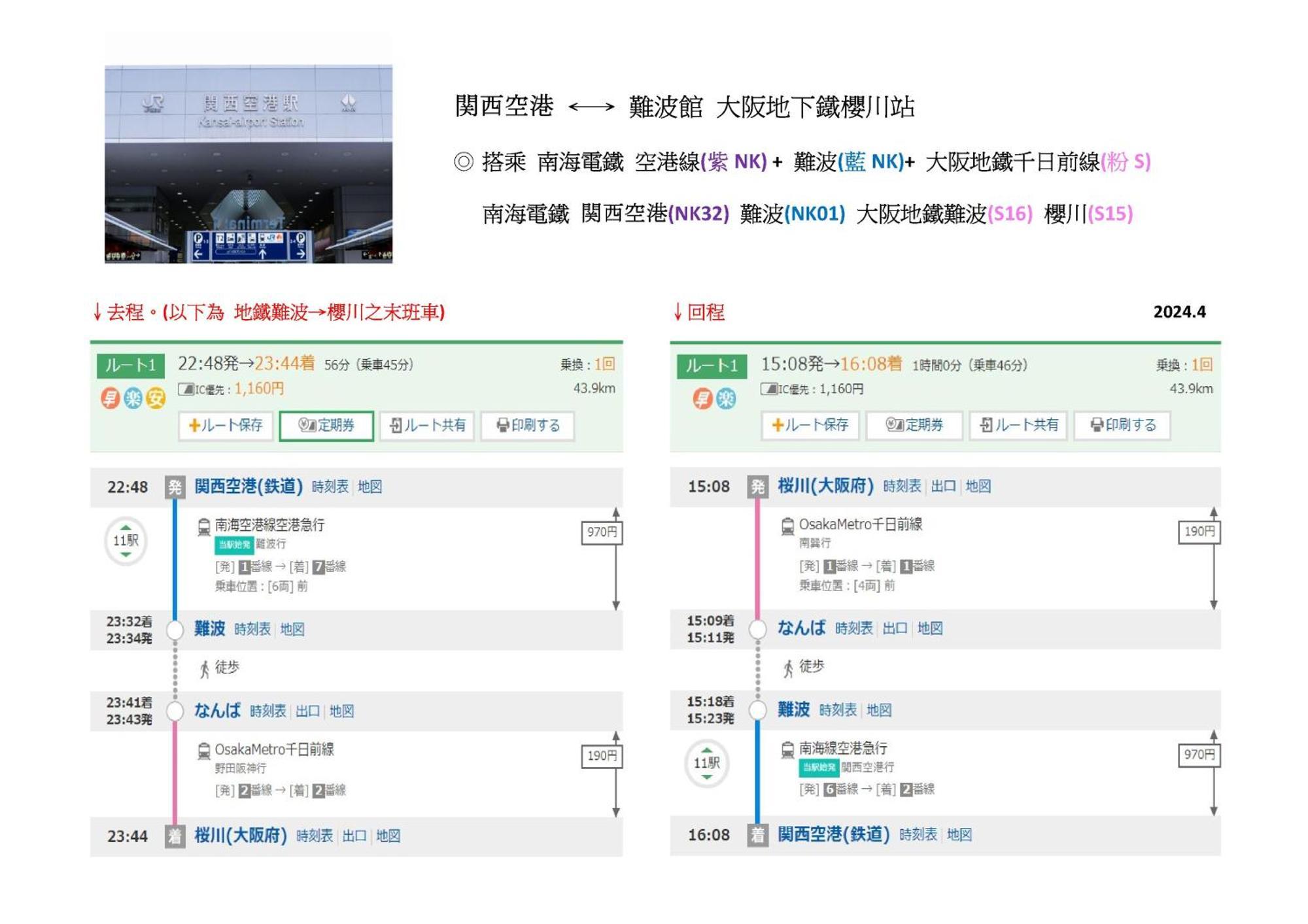Select the outbound ルート1 label
1308x924 pixels.
point(131,366)
